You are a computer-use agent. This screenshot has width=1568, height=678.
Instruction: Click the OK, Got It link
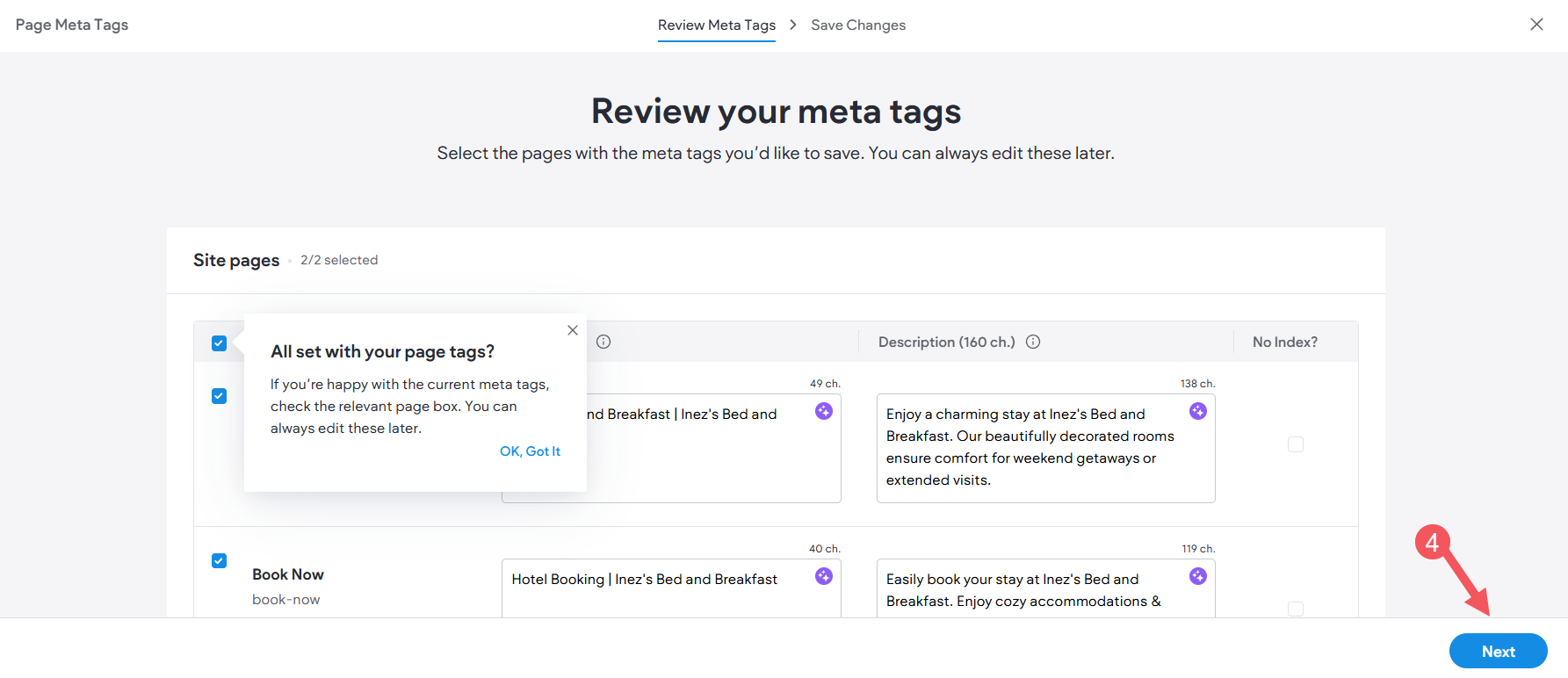coord(530,451)
